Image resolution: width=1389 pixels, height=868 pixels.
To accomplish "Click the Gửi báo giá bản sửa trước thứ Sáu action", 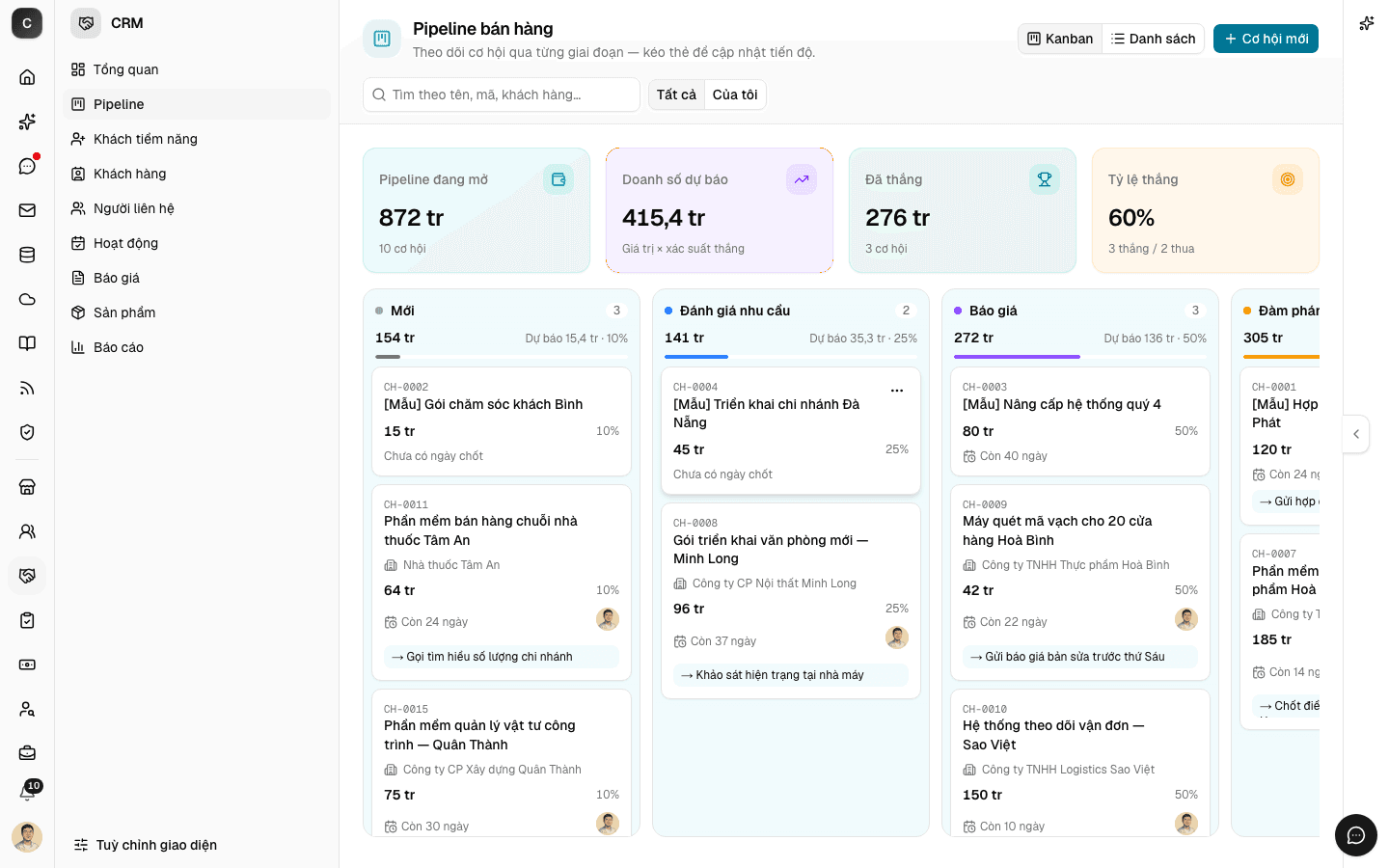I will pyautogui.click(x=1080, y=657).
